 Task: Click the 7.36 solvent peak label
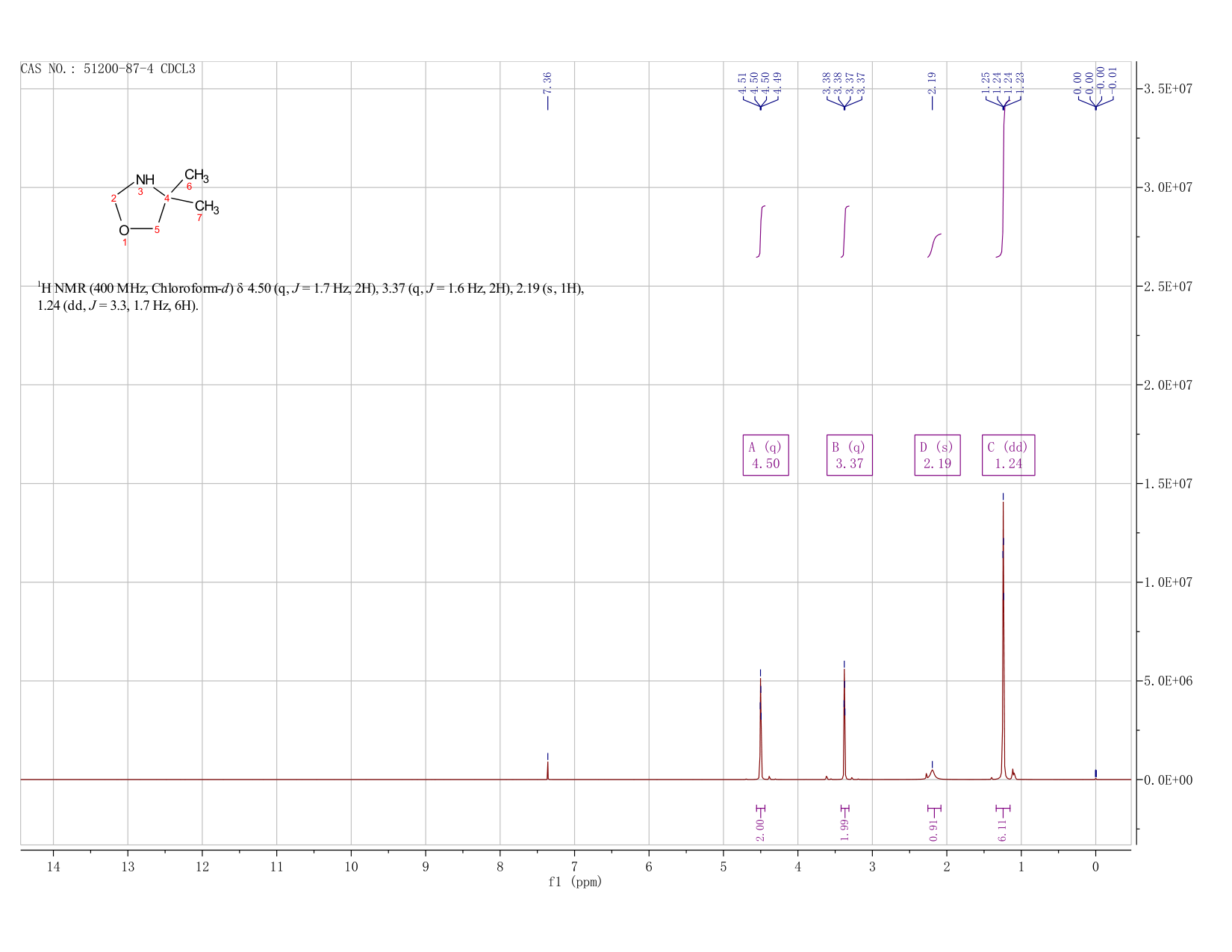click(547, 82)
